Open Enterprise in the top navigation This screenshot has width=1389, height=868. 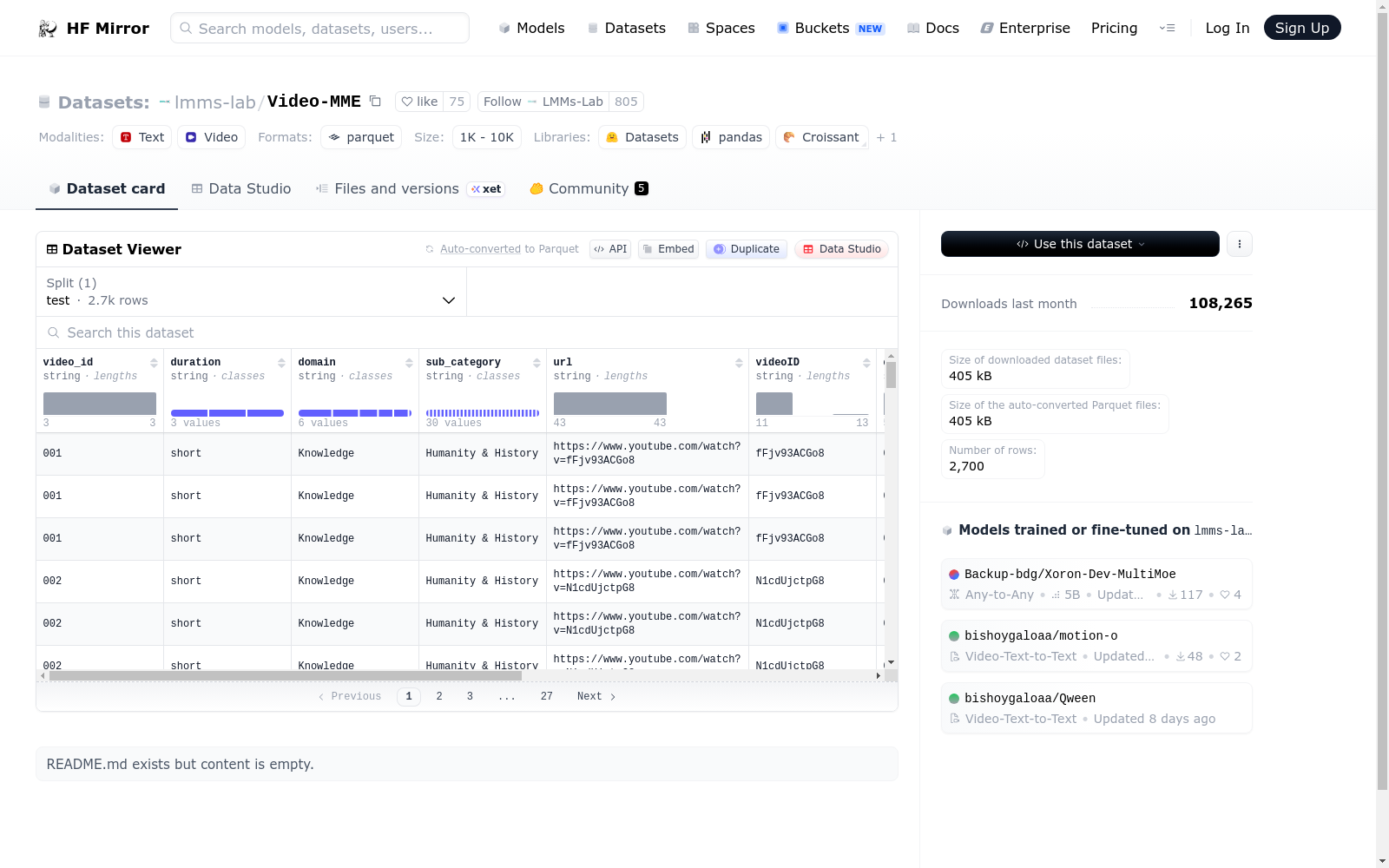pyautogui.click(x=1025, y=28)
